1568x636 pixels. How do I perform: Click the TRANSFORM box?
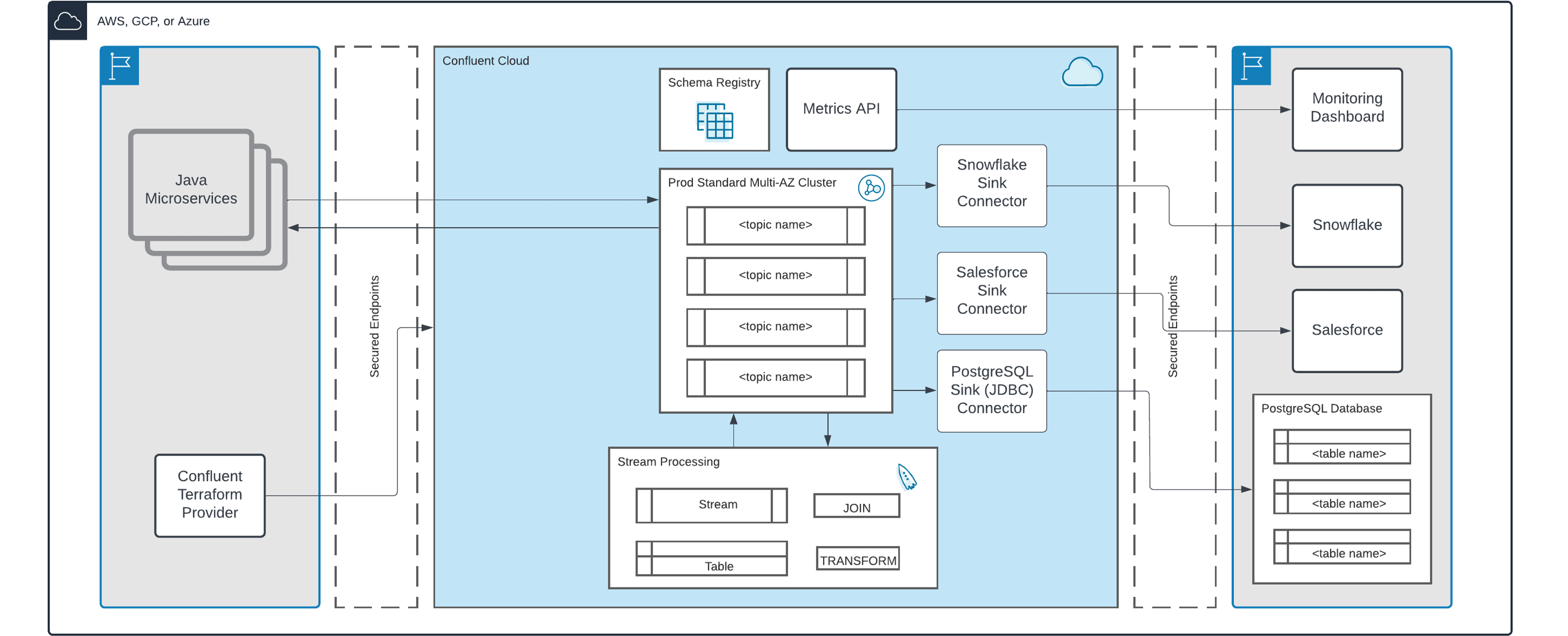pos(858,558)
